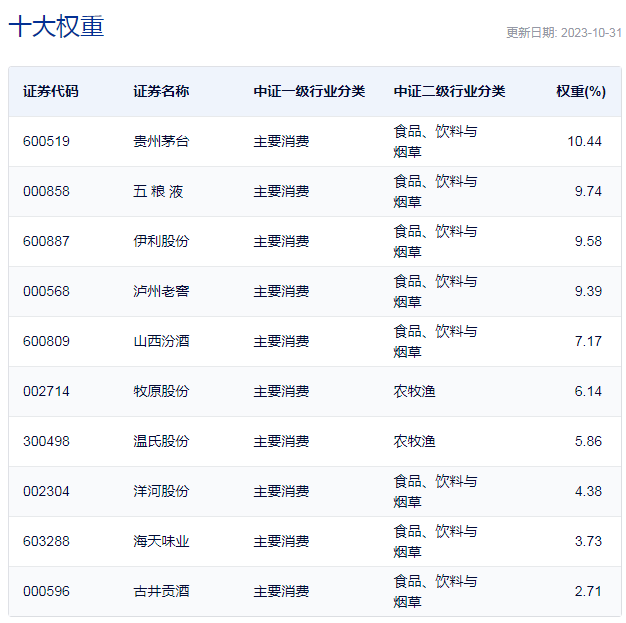Click security code 603288
Viewport: 626px width, 623px height.
click(x=46, y=541)
